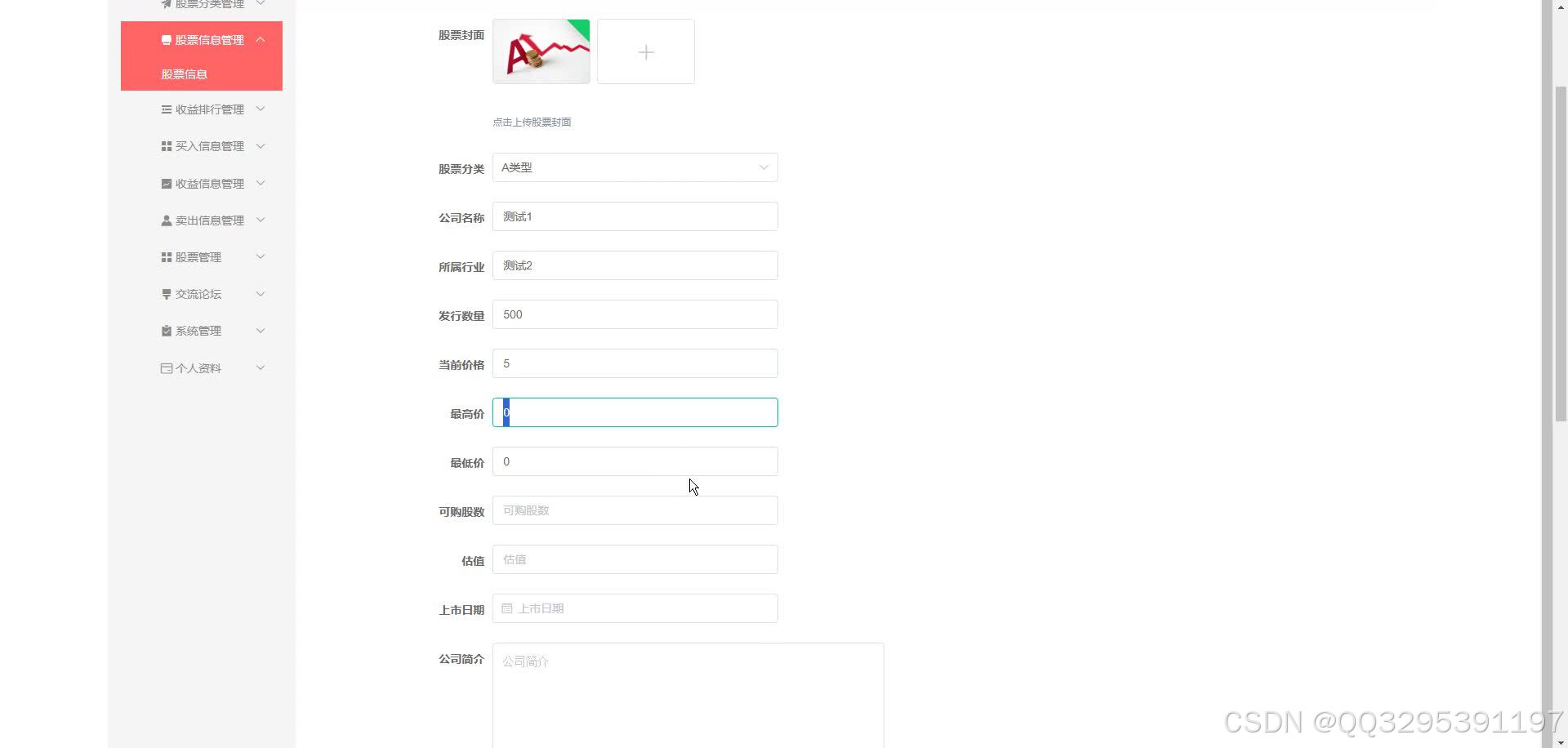1568x748 pixels.
Task: Click the 点击上传股票封面 hint text
Action: pos(532,122)
